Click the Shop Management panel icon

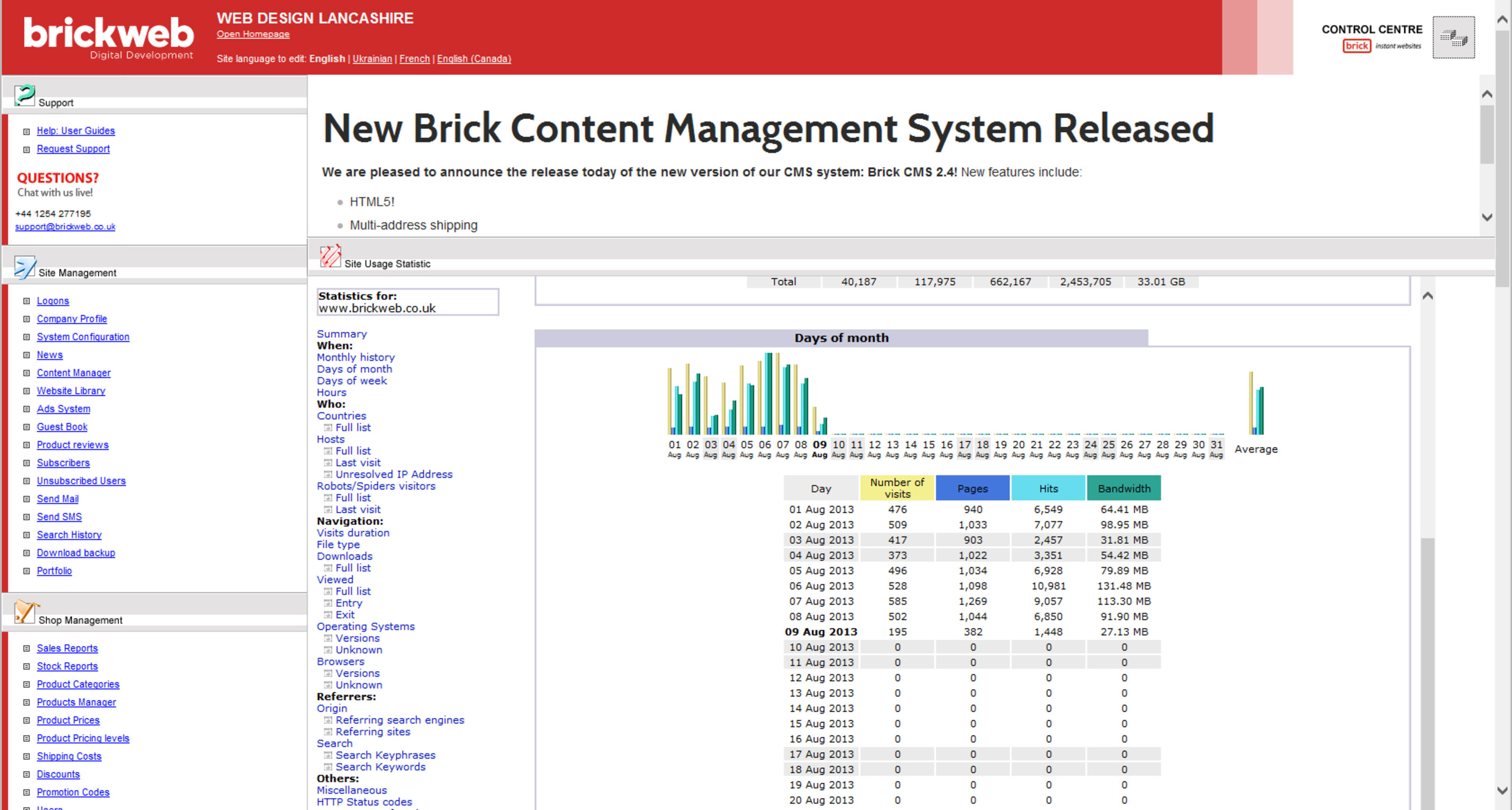[25, 612]
